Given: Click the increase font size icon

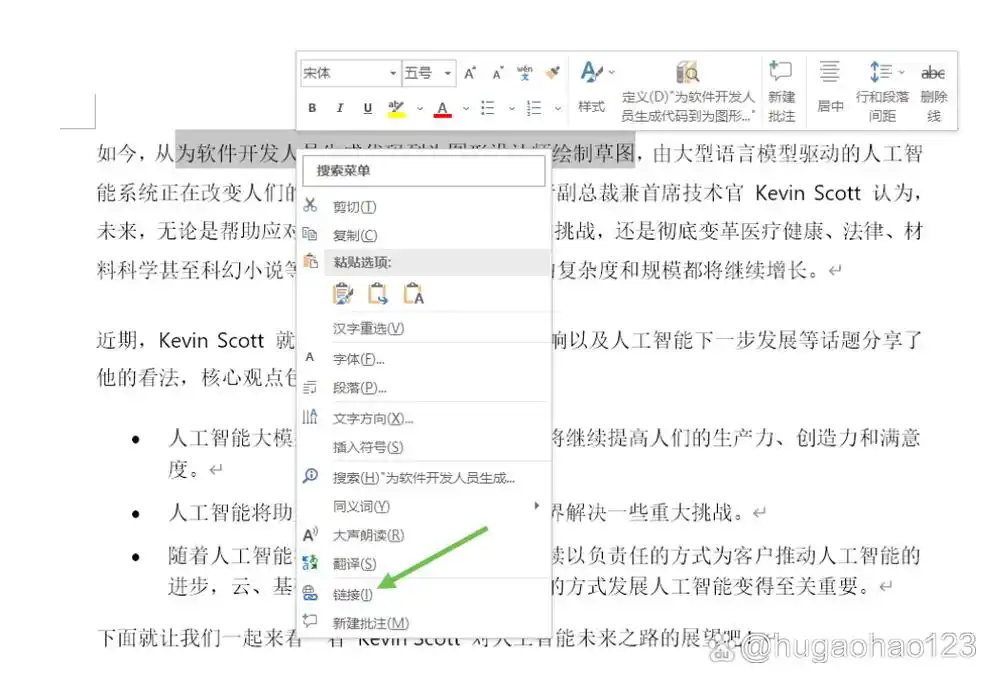Looking at the screenshot, I should click(x=470, y=73).
